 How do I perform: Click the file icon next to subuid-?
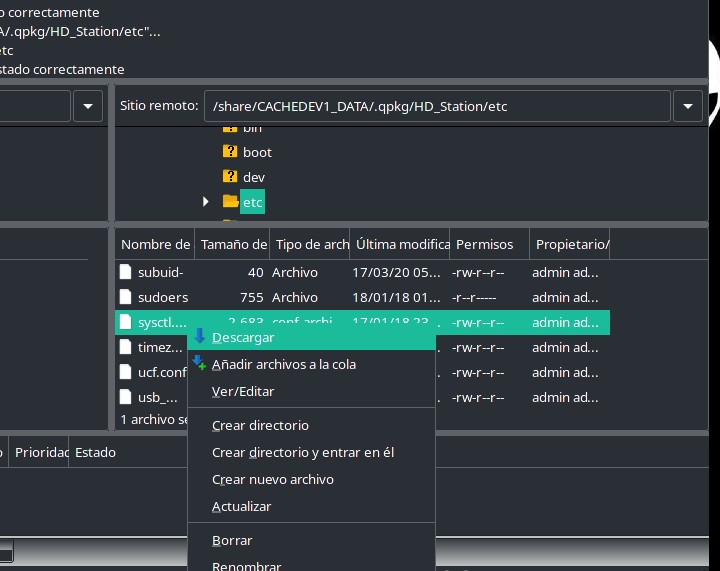coord(125,272)
